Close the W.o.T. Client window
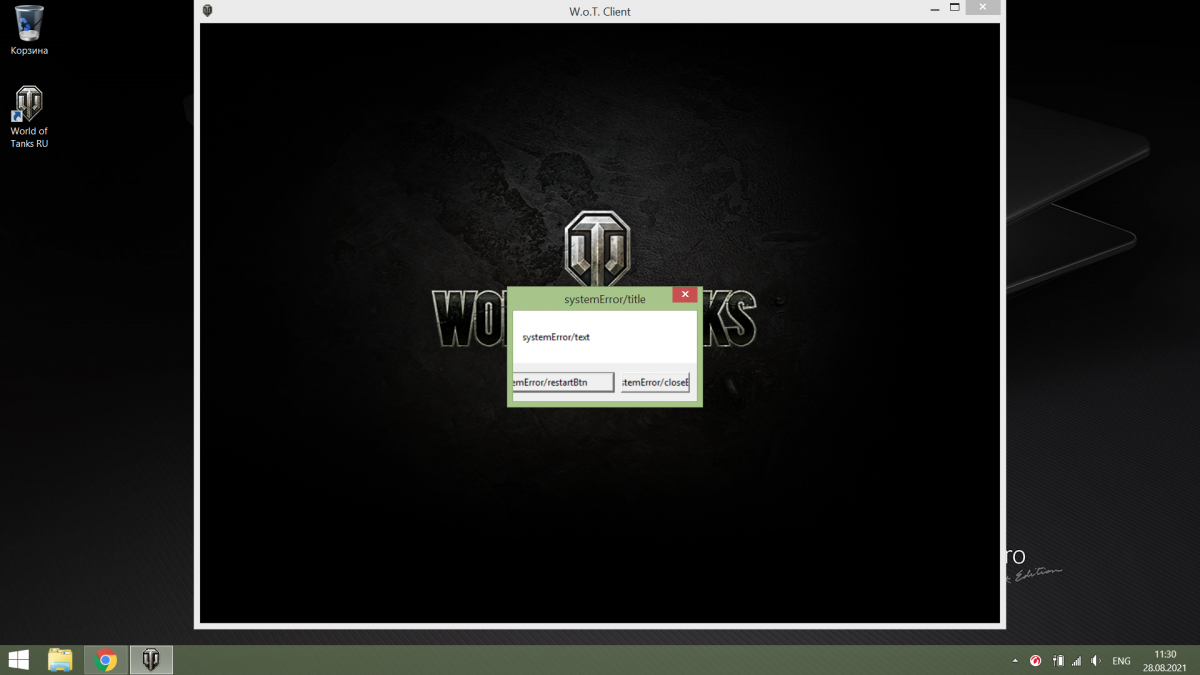Viewport: 1200px width, 675px height. [983, 8]
